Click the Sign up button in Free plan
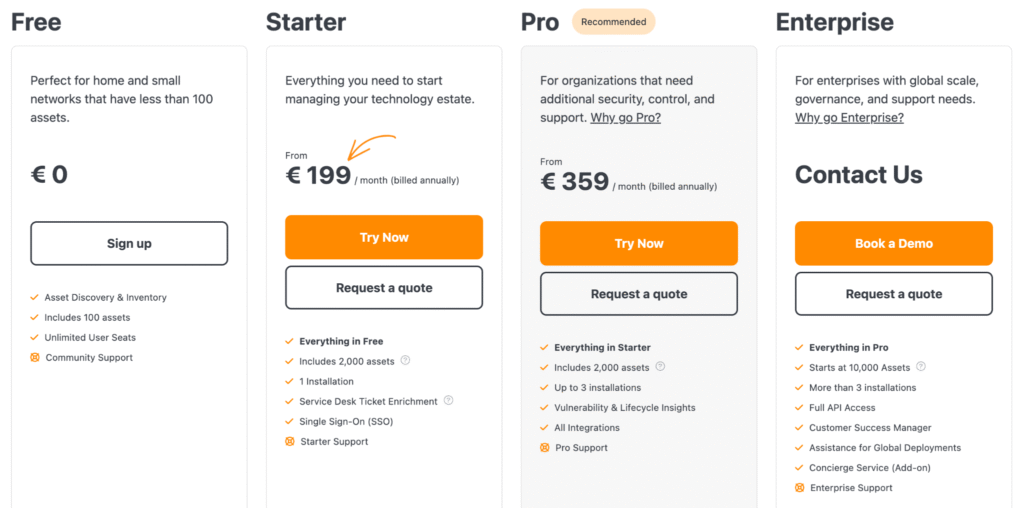This screenshot has width=1024, height=508. [x=129, y=244]
